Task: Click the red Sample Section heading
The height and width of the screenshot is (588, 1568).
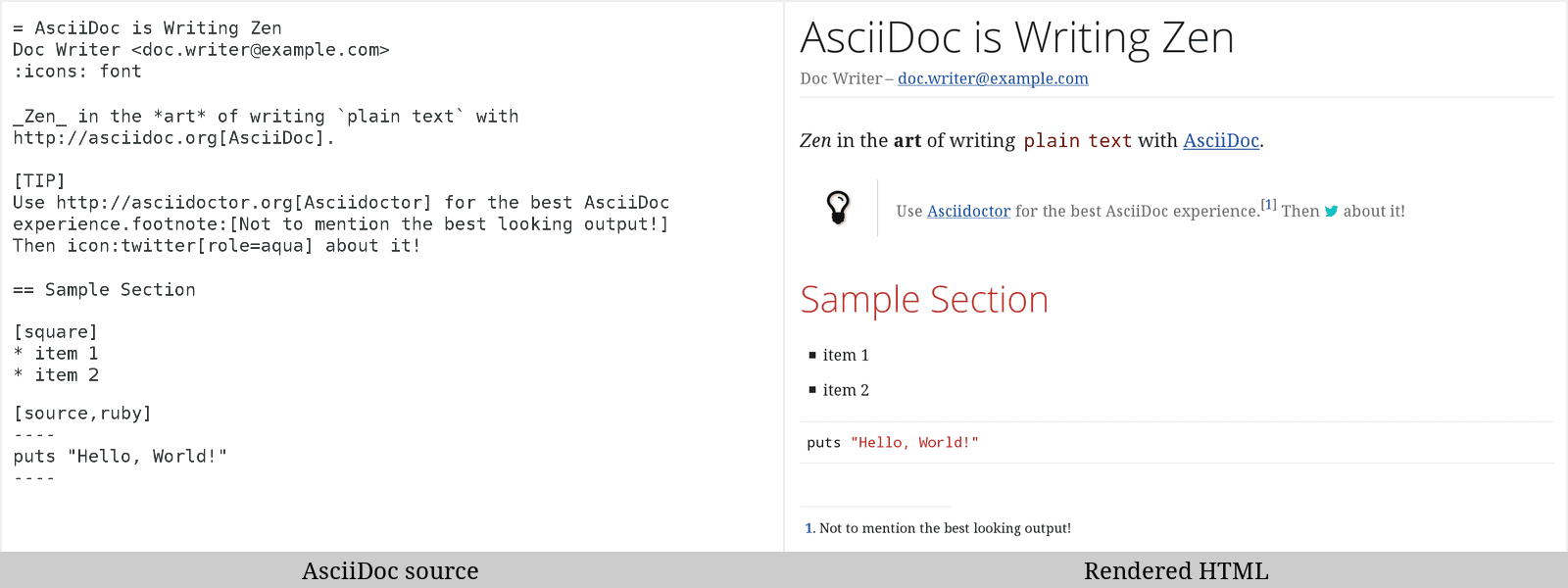Action: (924, 300)
